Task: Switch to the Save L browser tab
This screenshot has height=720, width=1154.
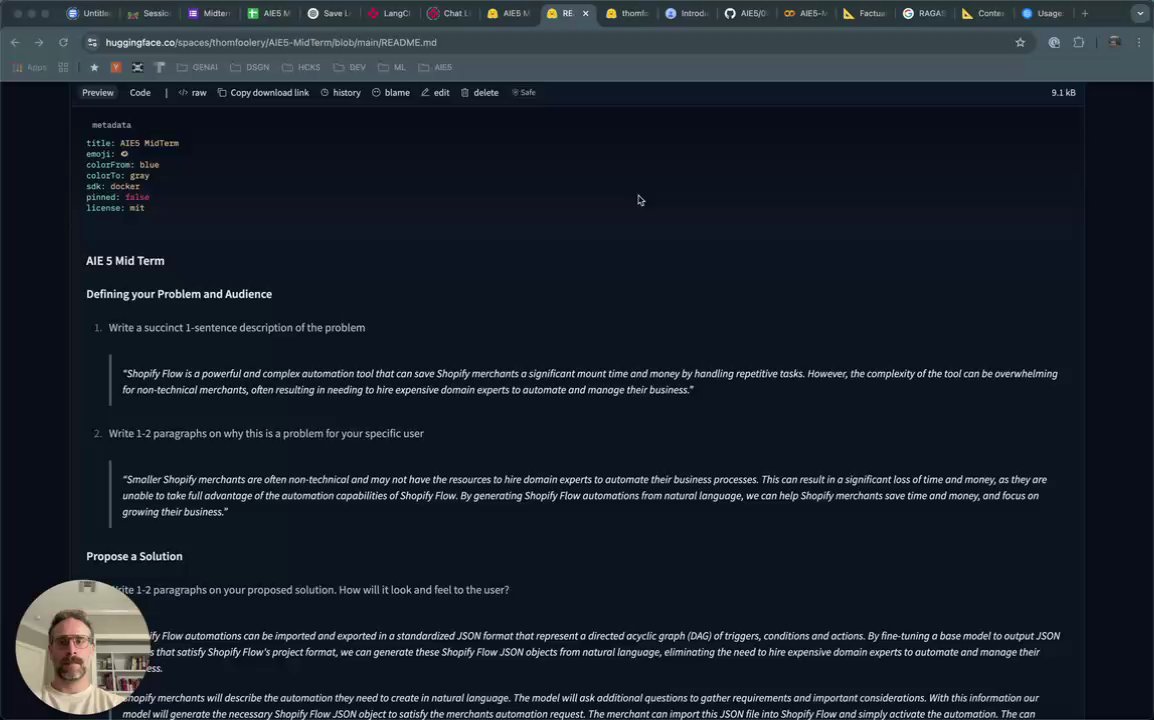Action: 330,13
